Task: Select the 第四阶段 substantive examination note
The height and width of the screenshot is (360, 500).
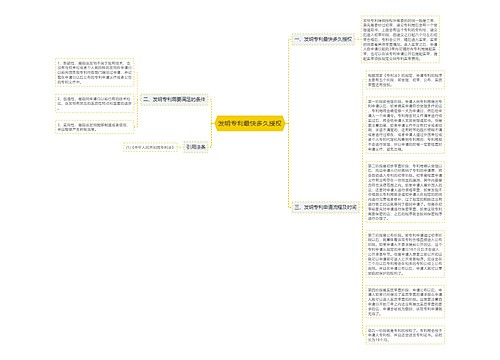Action: (x=405, y=302)
